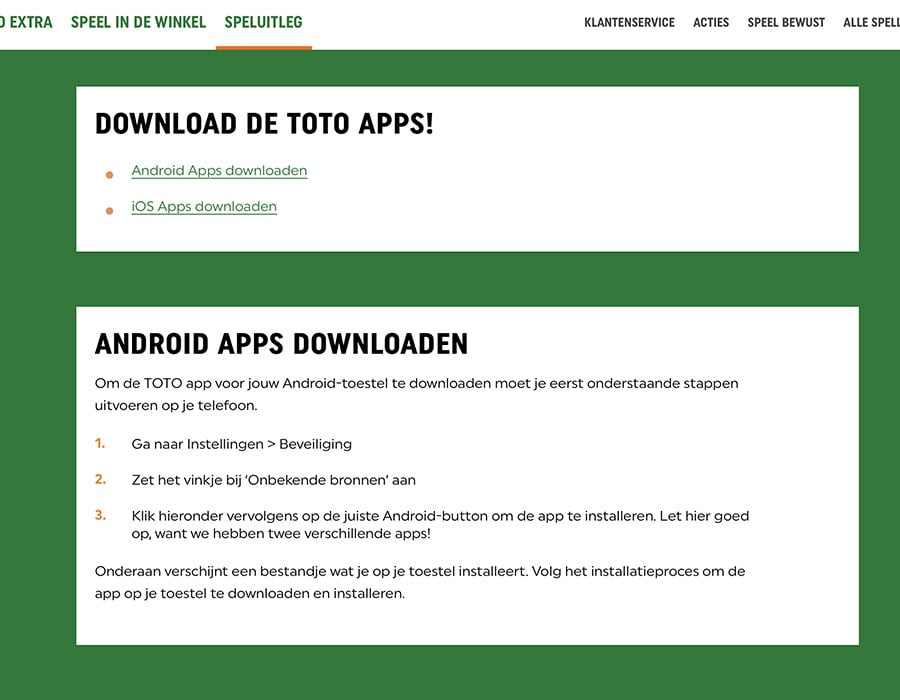
Task: Click the 'Download de TOTO Apps!' heading
Action: click(264, 123)
